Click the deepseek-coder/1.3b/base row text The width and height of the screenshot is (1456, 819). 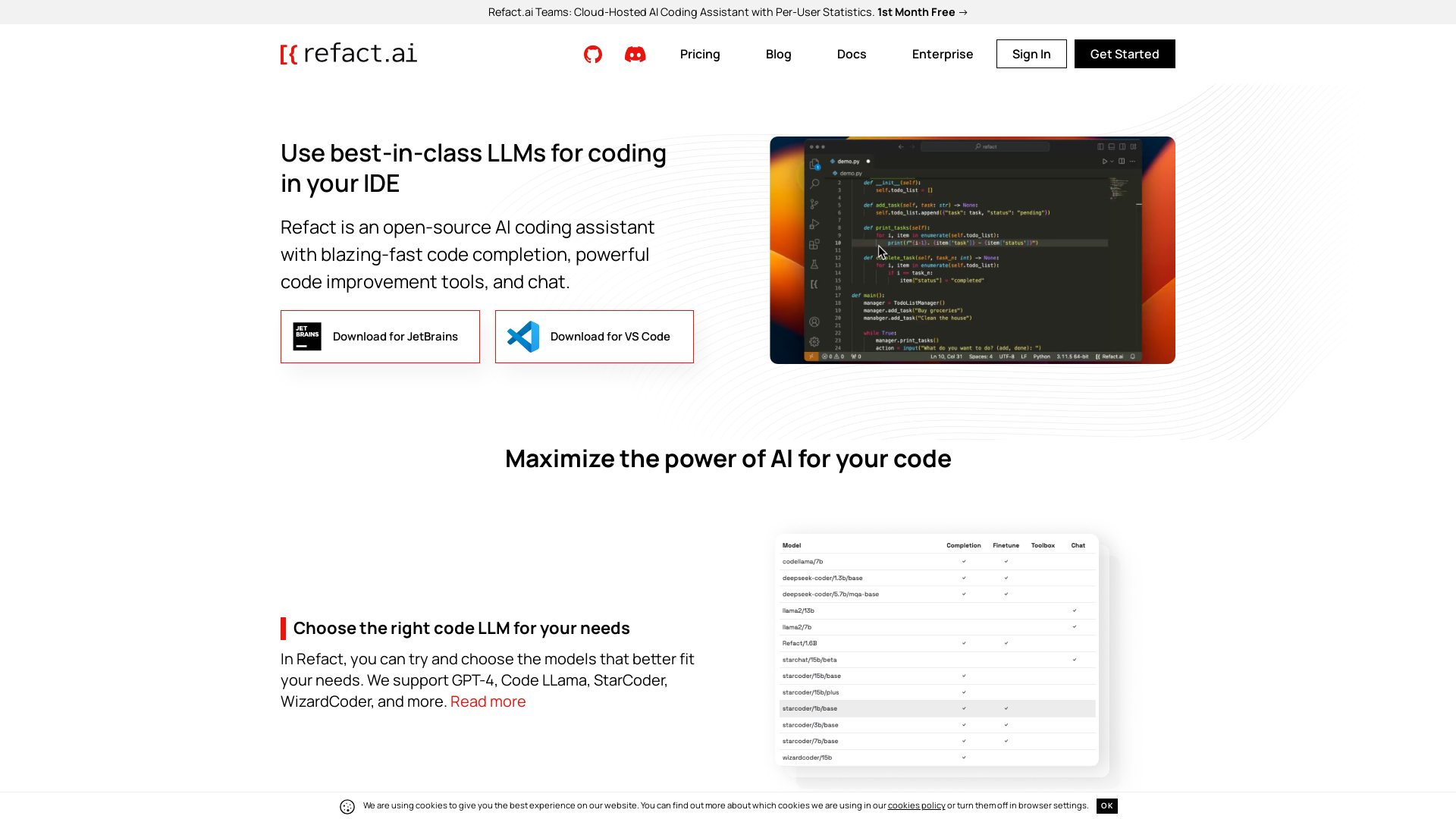tap(822, 578)
